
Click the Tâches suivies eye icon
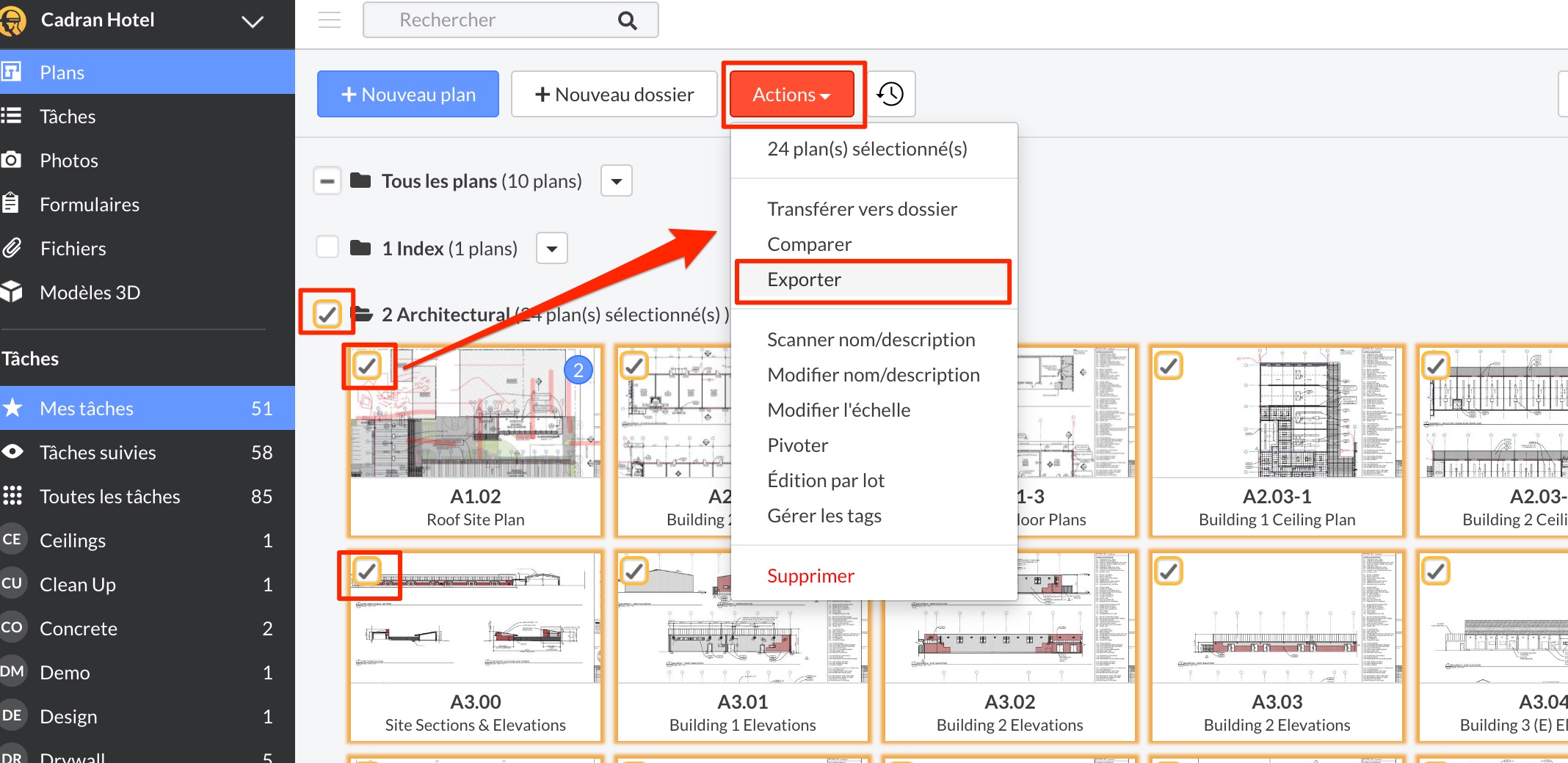coord(12,452)
